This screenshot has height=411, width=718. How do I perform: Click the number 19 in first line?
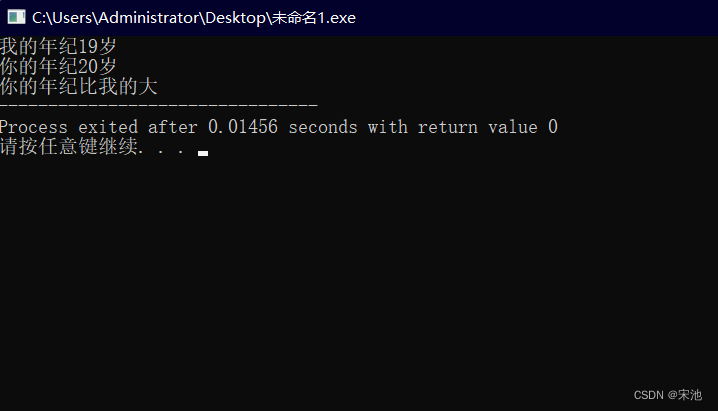click(88, 47)
